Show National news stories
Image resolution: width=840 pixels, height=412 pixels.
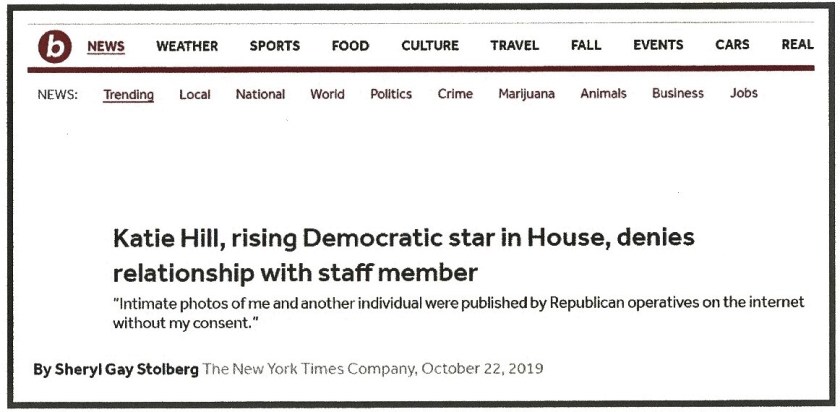260,95
